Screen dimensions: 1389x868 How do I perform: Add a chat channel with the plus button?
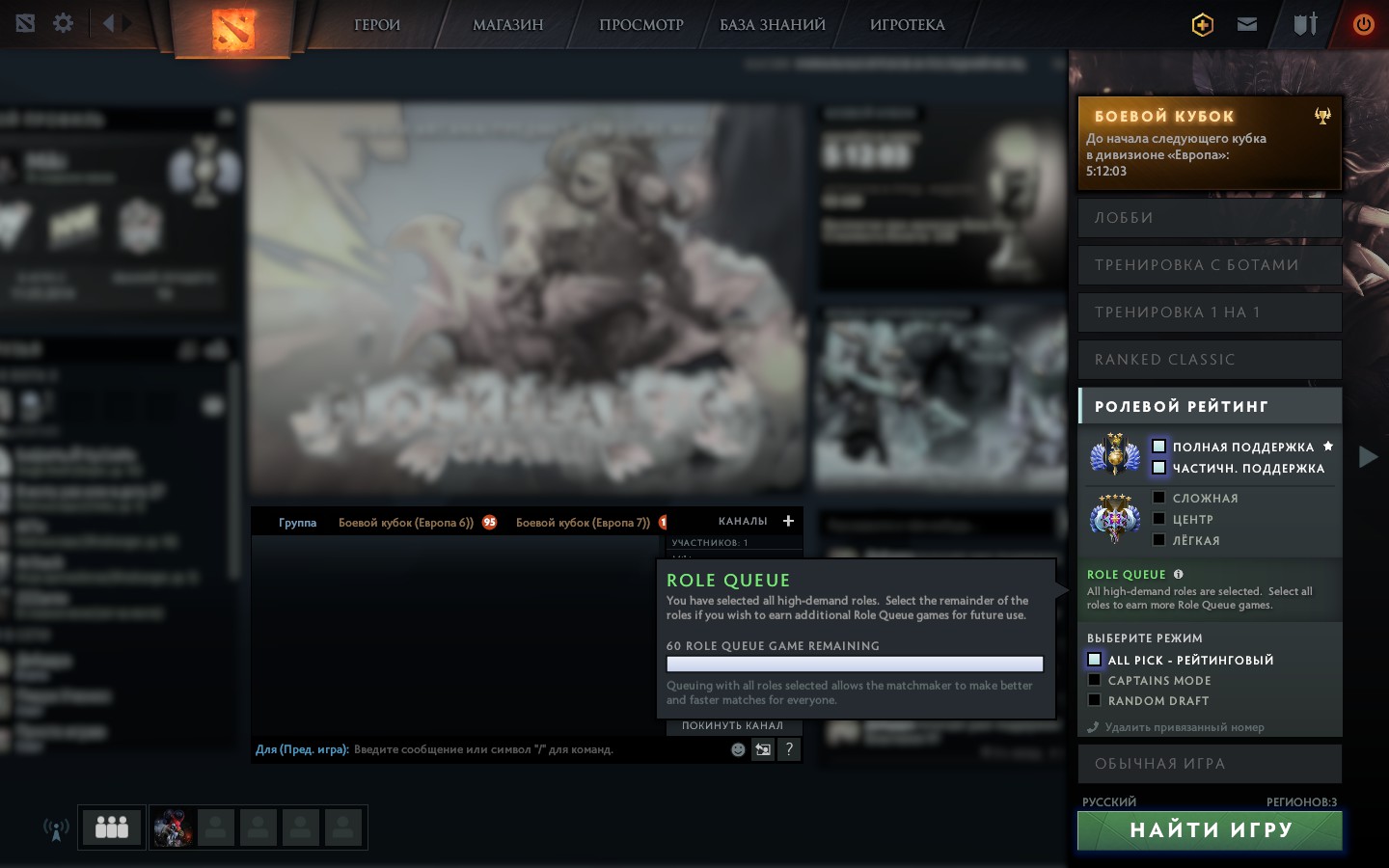coord(788,521)
